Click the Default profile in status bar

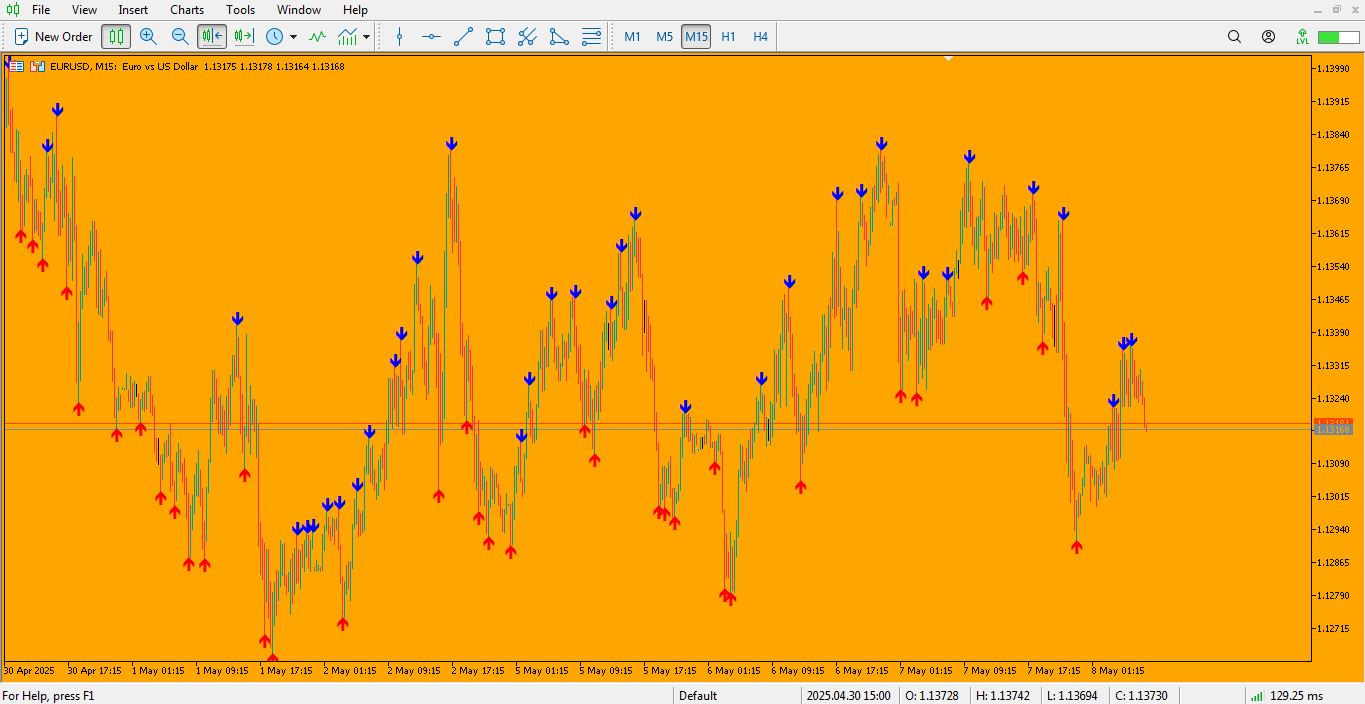698,696
